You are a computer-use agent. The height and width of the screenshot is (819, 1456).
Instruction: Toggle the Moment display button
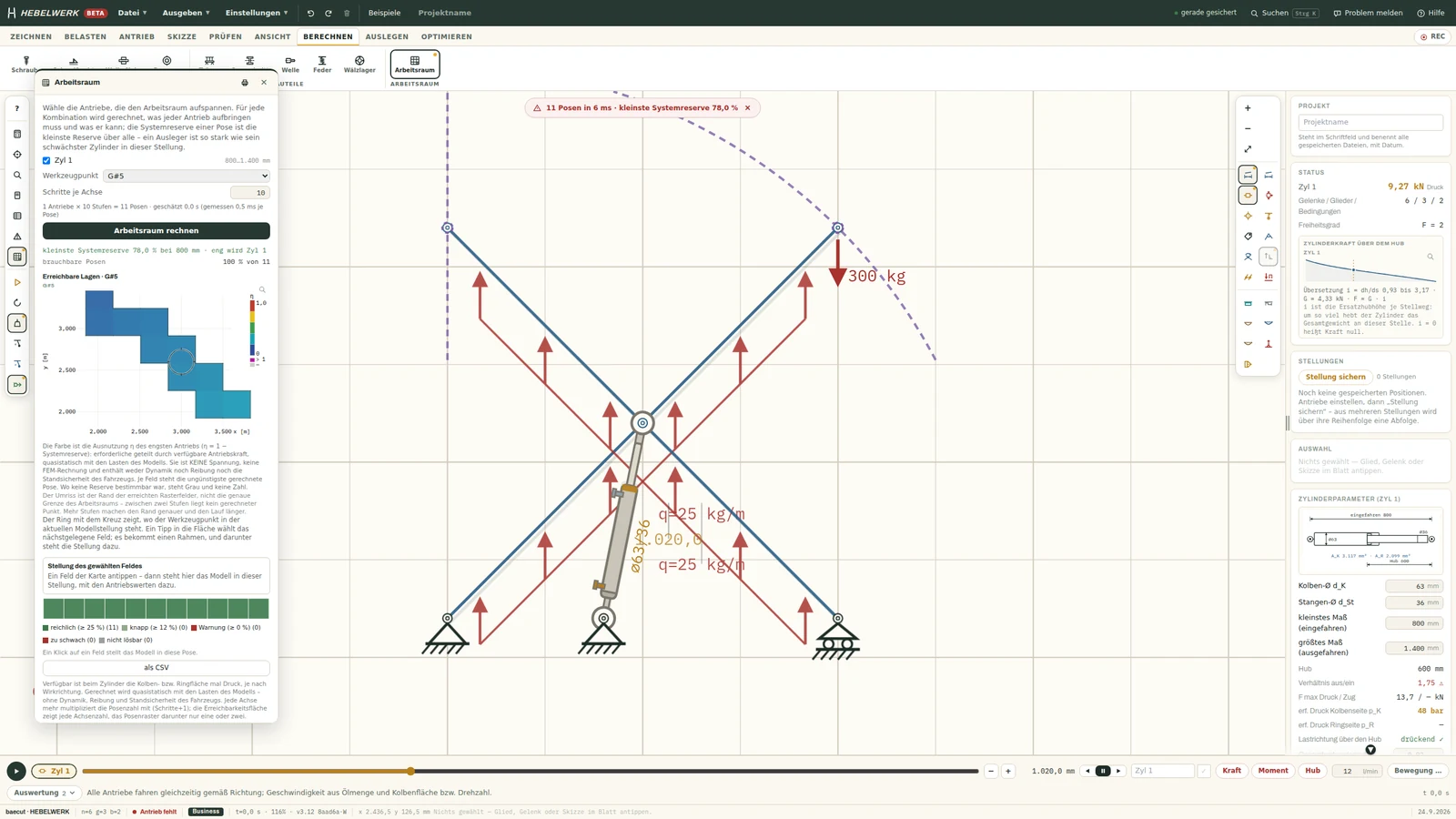[1273, 771]
